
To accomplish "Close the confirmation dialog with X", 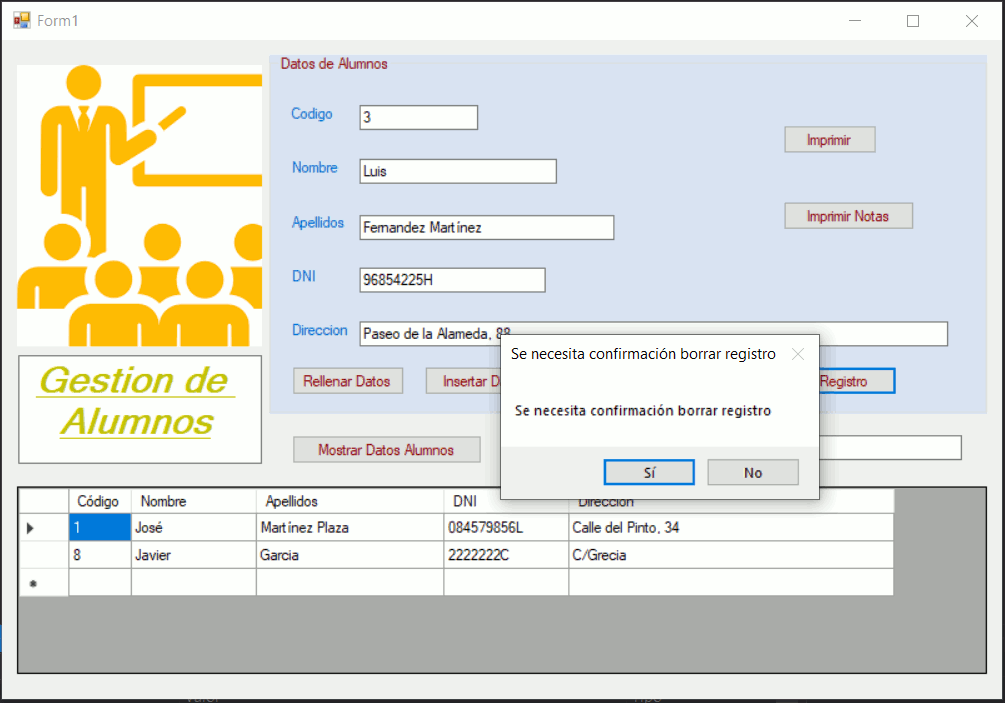I will point(797,354).
